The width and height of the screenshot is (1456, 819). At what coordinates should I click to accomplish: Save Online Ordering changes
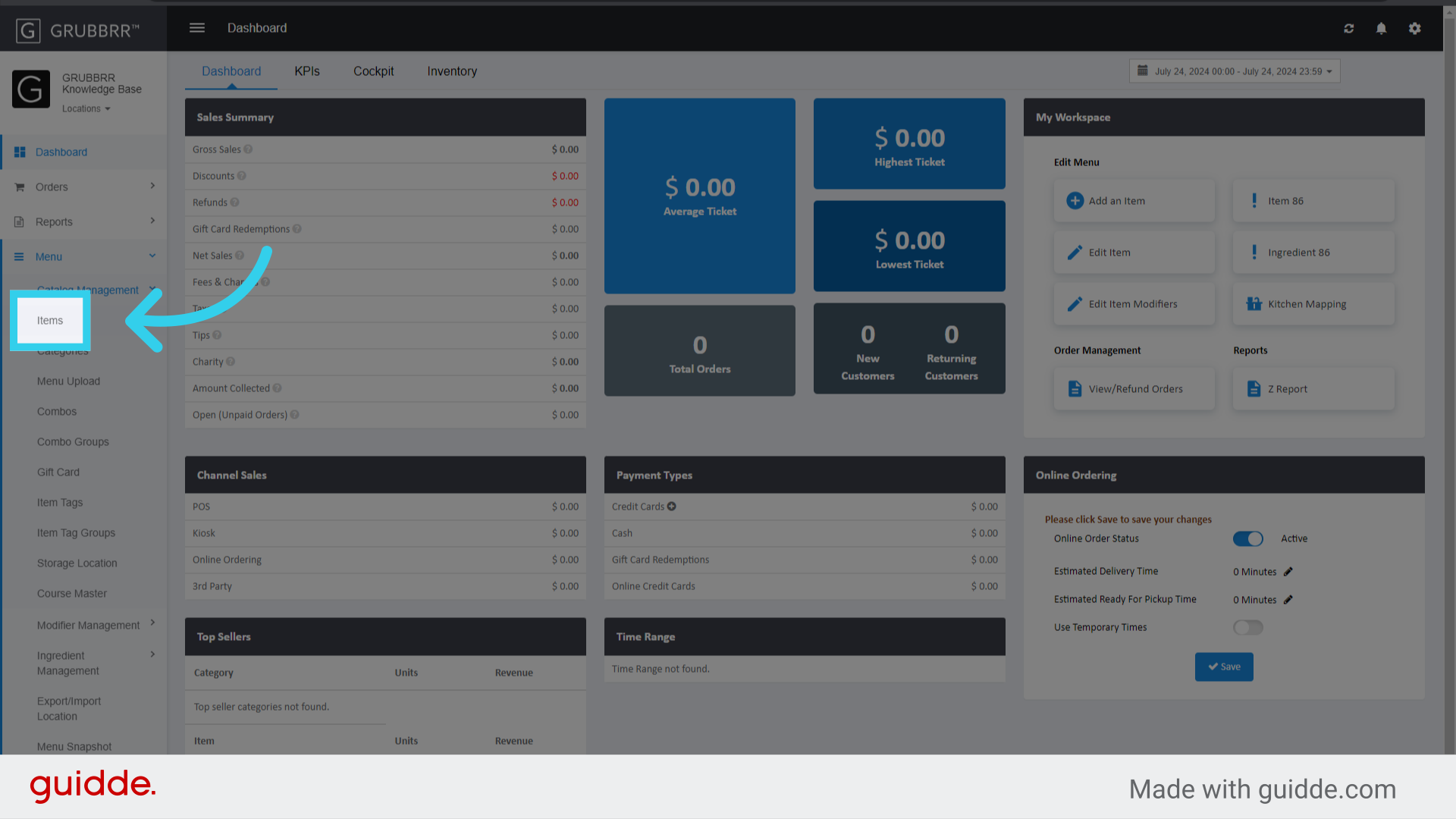(x=1224, y=667)
